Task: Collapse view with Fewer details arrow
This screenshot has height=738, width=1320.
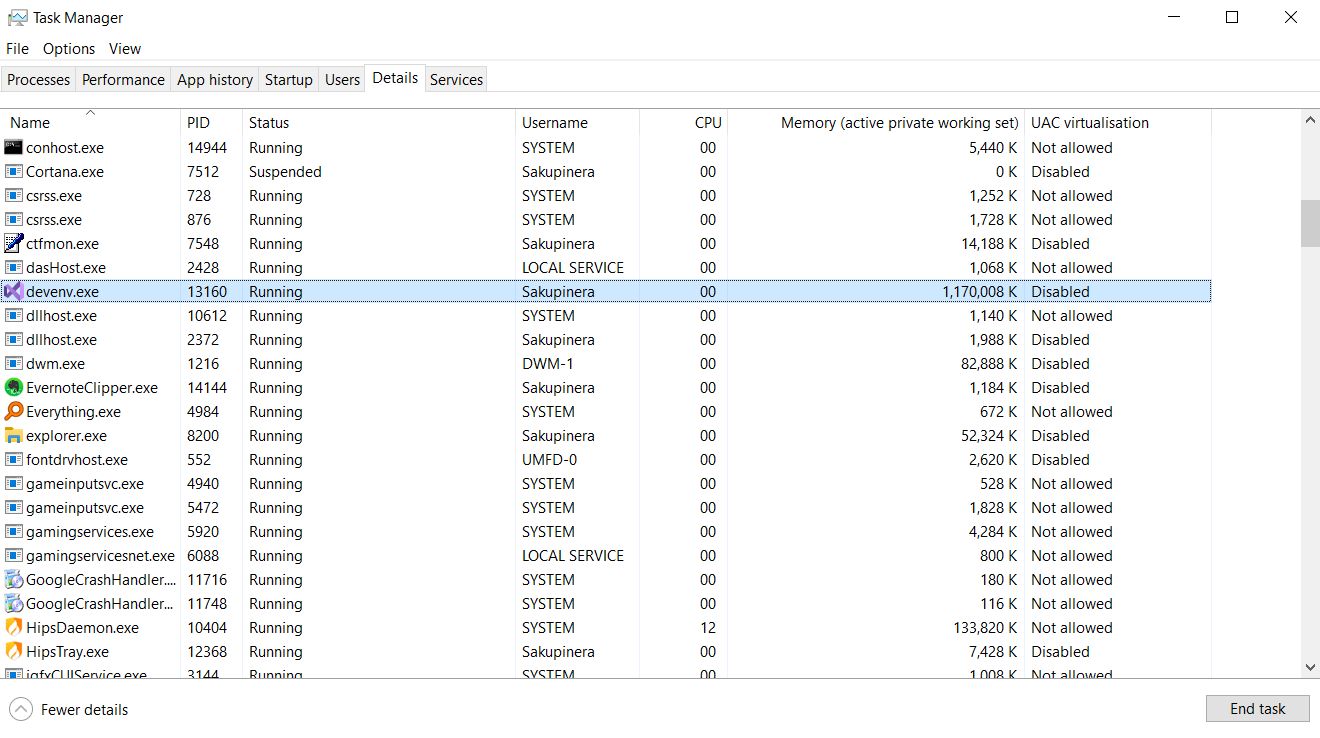Action: coord(20,709)
